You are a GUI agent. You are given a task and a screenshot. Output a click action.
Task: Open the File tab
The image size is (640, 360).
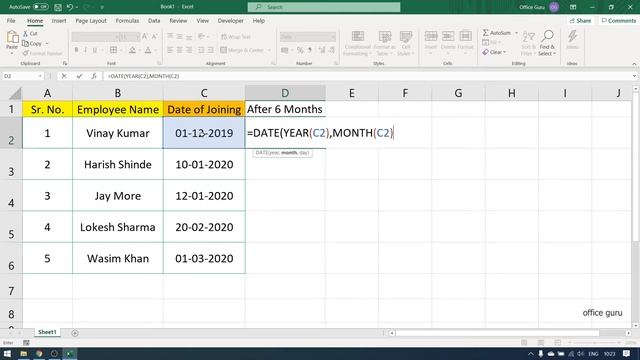[x=11, y=20]
